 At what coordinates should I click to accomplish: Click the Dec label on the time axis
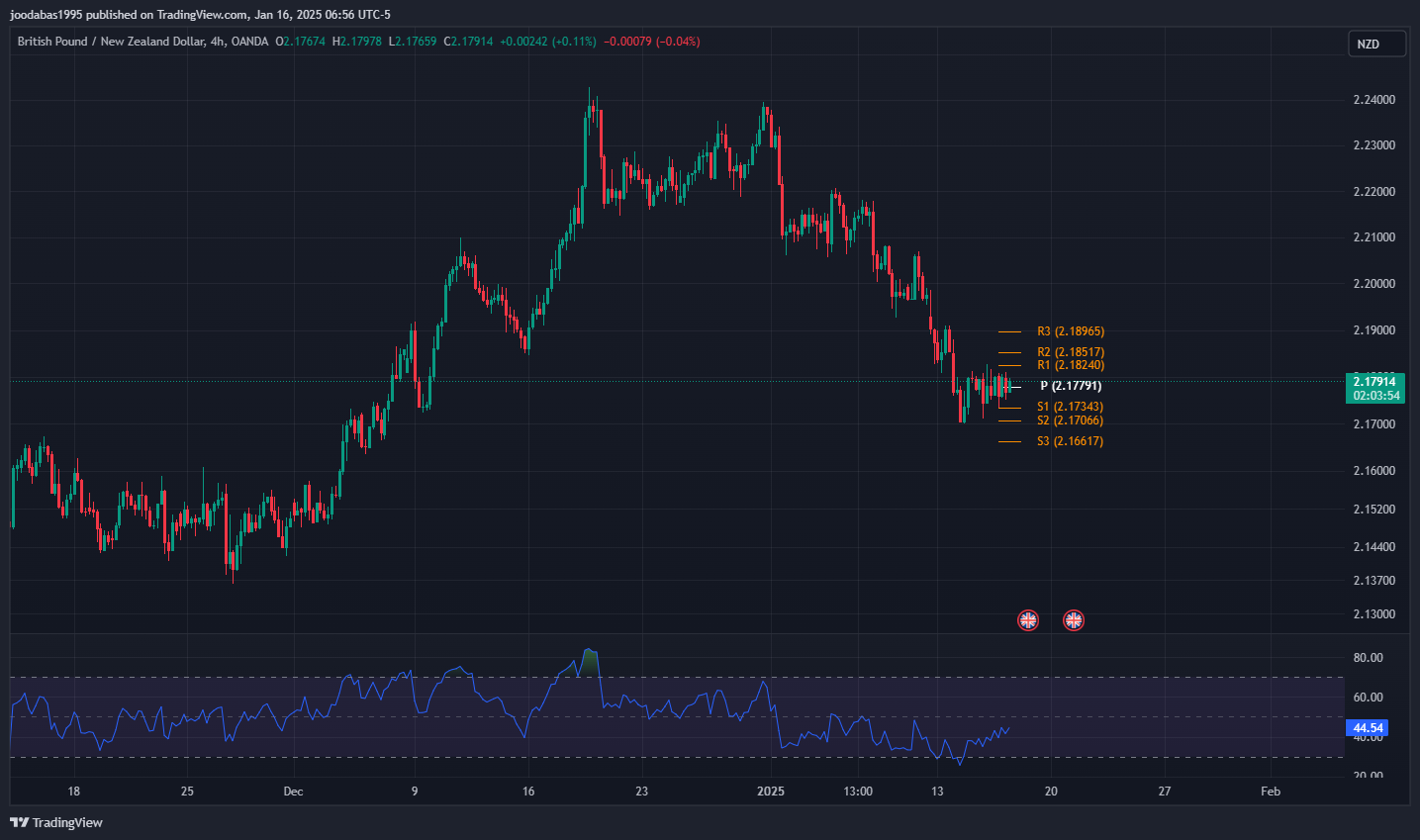[293, 792]
